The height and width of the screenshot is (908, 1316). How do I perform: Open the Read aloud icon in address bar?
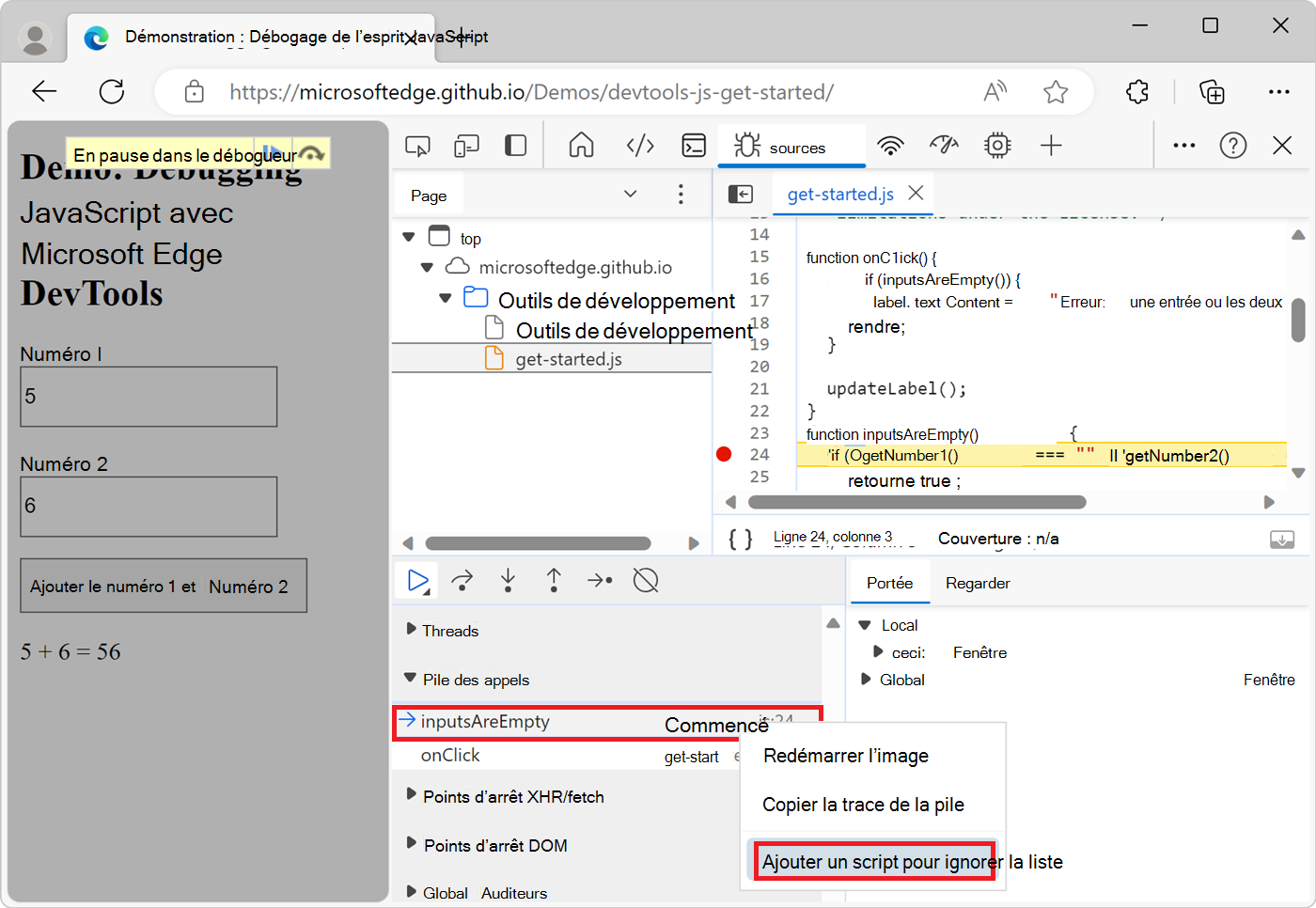click(995, 91)
